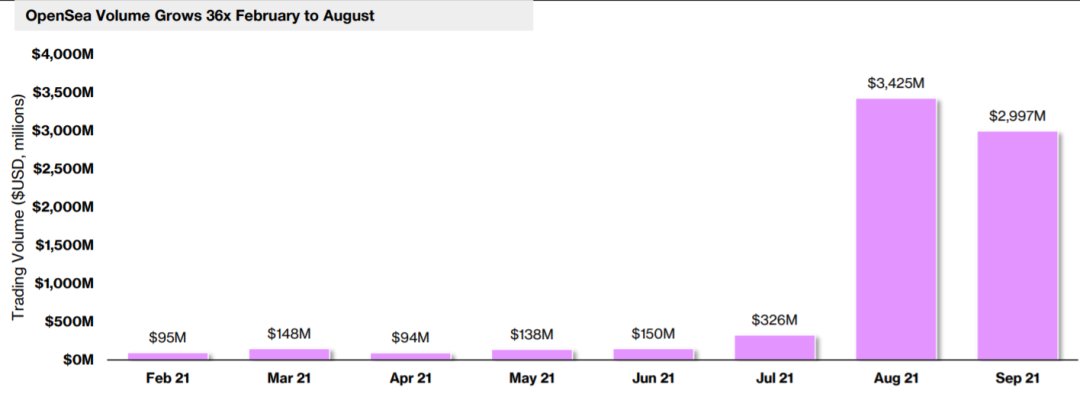Select the Jul 21 bar
Screen dimensions: 1080x394
(774, 347)
